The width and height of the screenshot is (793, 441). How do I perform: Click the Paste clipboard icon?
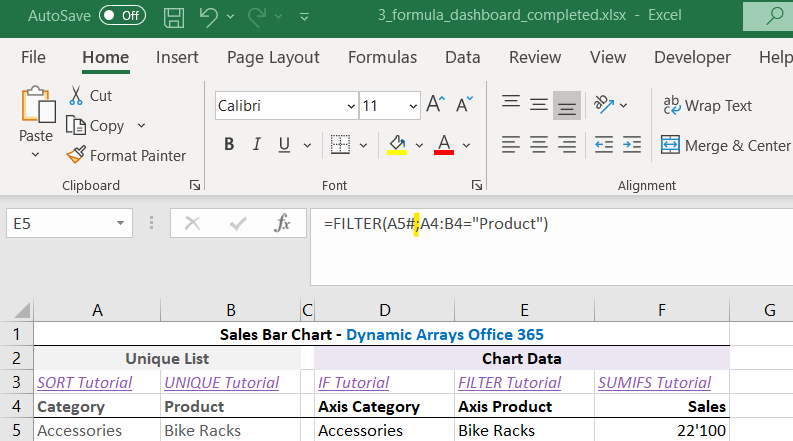(x=38, y=105)
